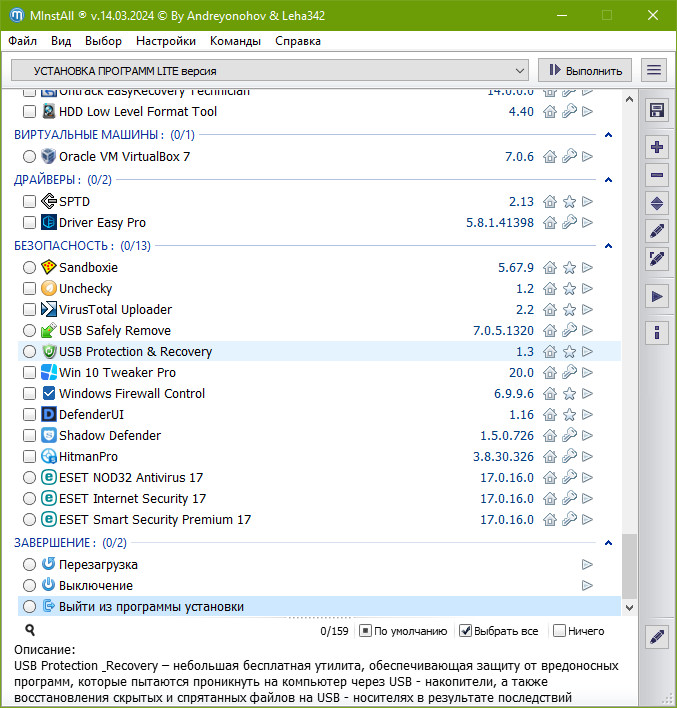677x708 pixels.
Task: Enable the Windows Firewall Control checkbox
Action: point(30,394)
